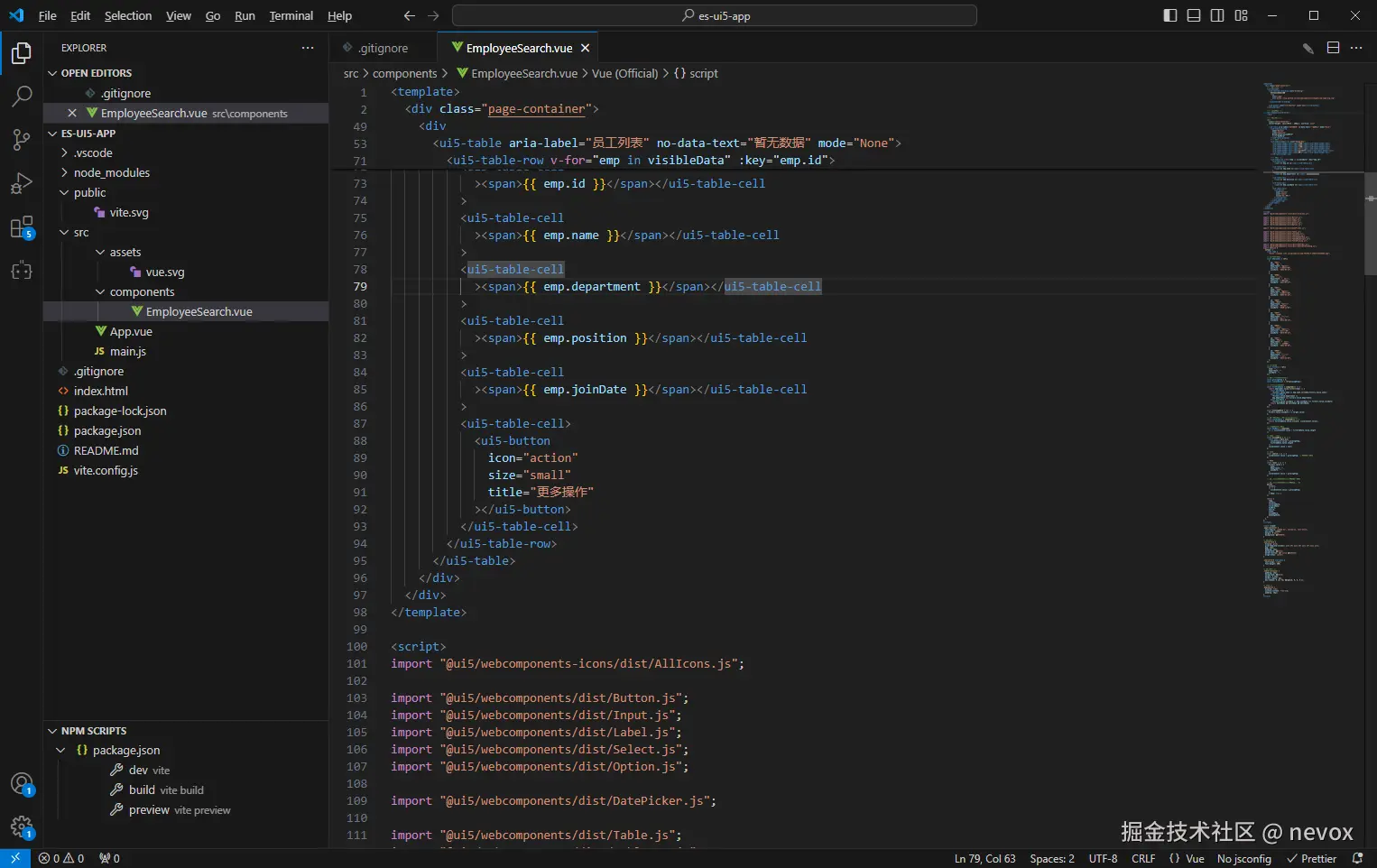1377x868 pixels.
Task: Click the CRLF line ending indicator
Action: click(1143, 859)
